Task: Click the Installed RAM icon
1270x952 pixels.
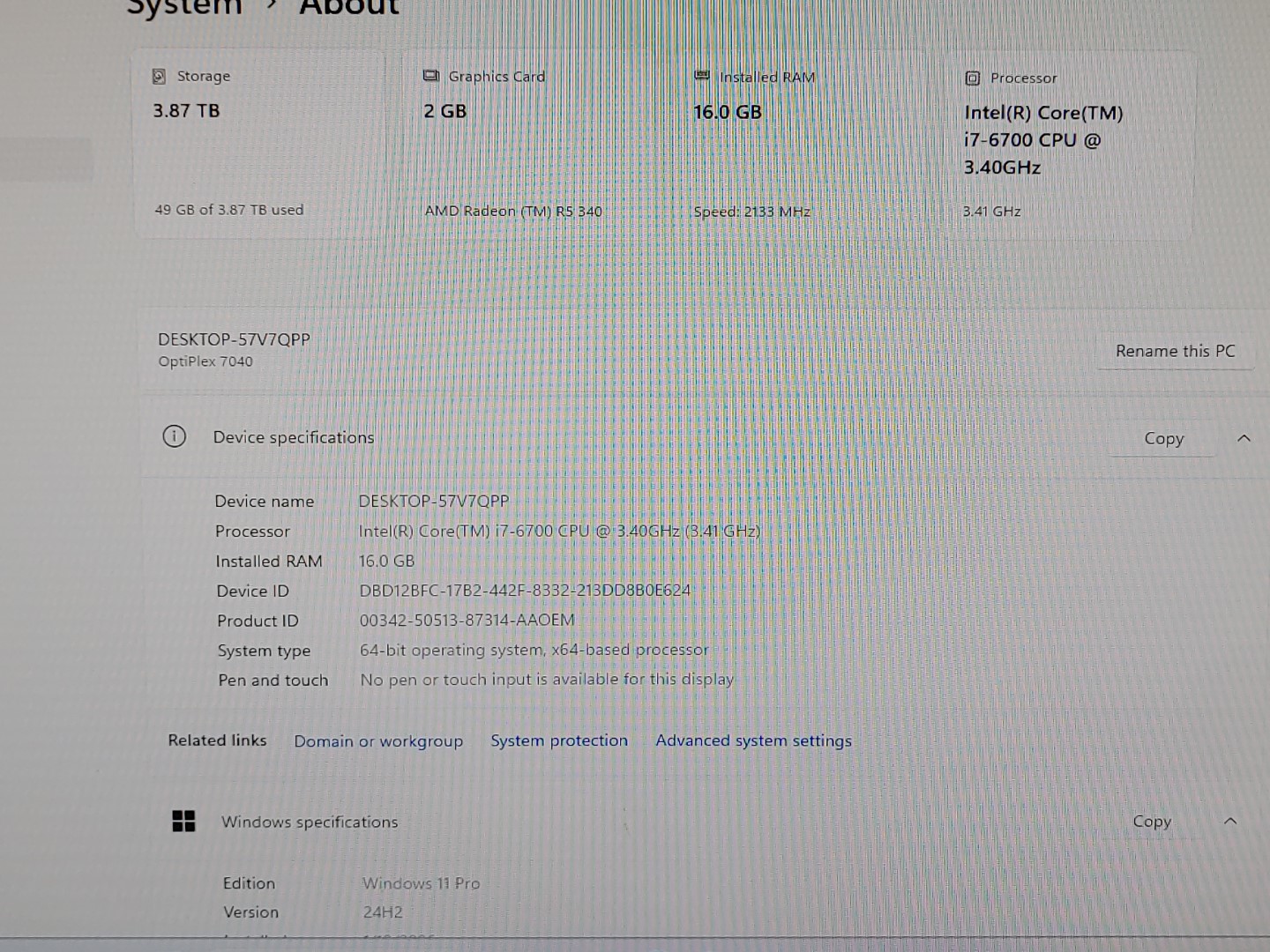Action: tap(701, 77)
